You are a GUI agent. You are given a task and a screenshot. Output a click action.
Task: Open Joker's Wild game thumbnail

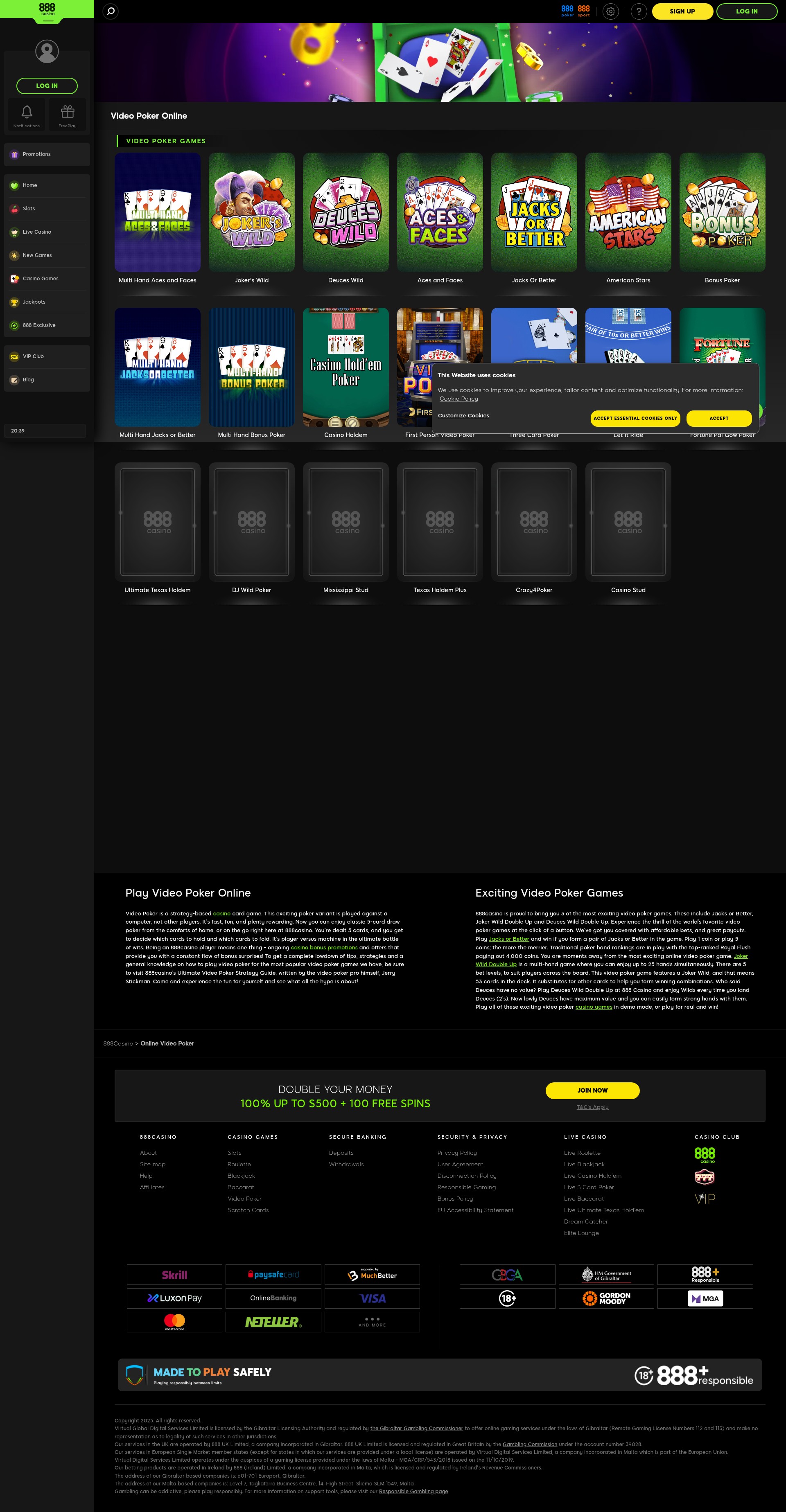pos(252,212)
